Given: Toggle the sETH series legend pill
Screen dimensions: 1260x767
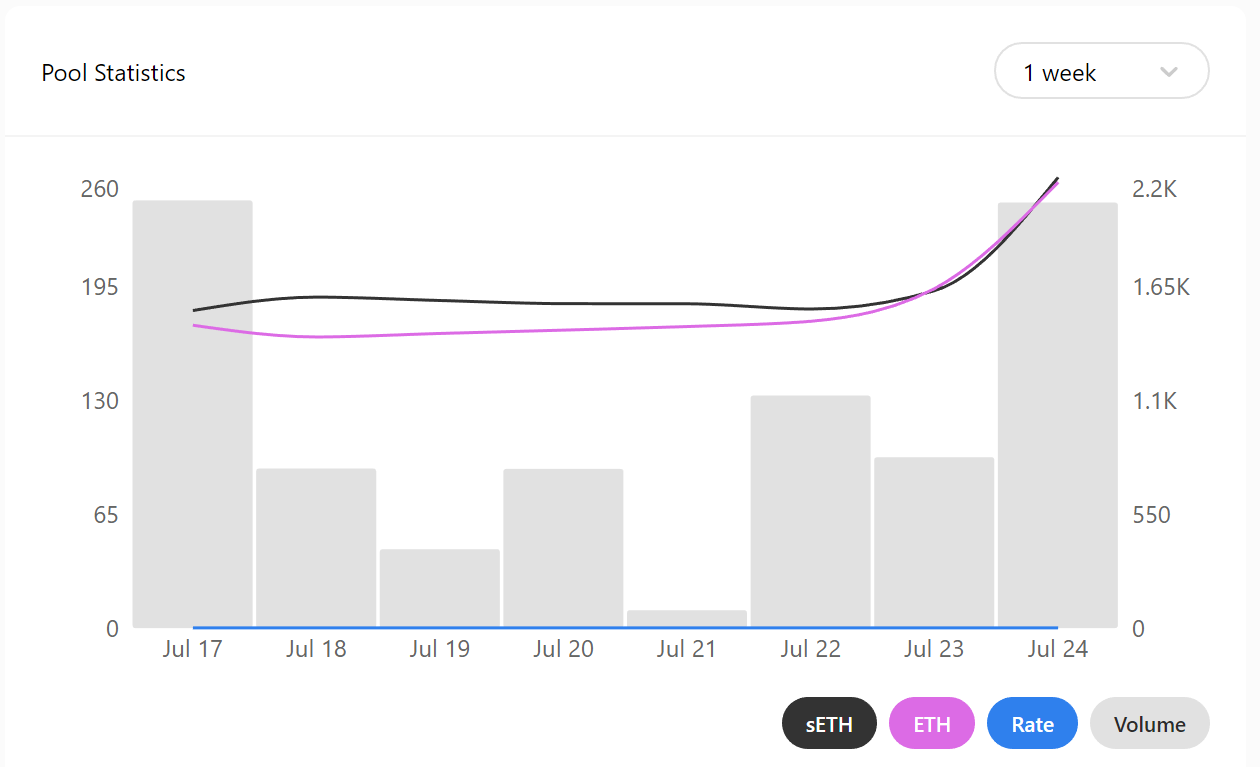Looking at the screenshot, I should (x=829, y=723).
